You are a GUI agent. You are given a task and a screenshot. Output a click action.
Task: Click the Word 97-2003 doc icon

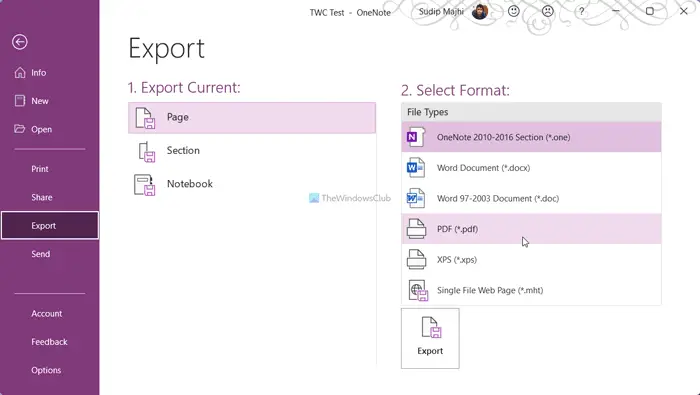pyautogui.click(x=416, y=198)
